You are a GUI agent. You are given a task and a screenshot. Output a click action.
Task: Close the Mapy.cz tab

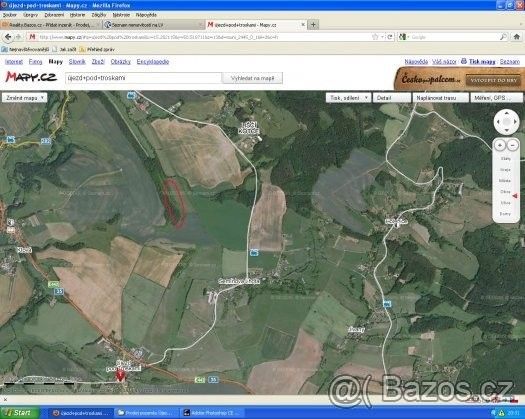pyautogui.click(x=303, y=24)
